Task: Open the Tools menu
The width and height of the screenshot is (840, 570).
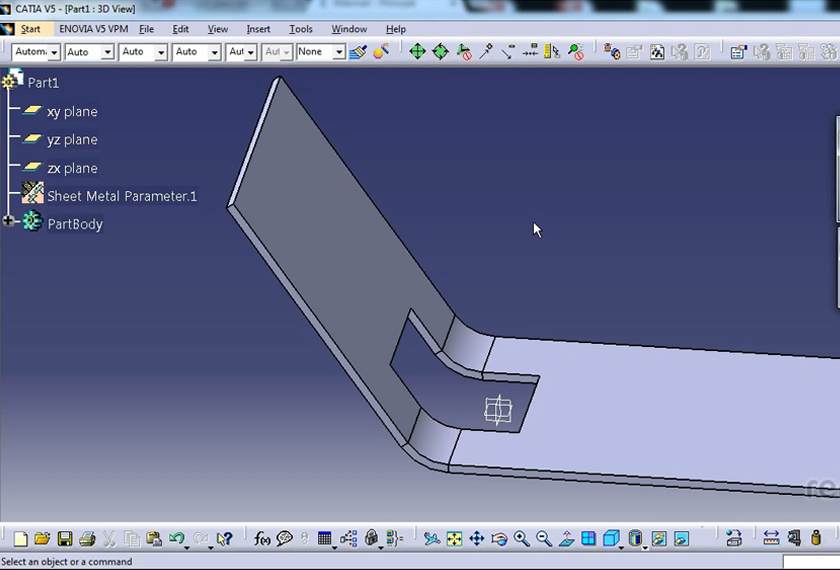Action: (x=300, y=29)
